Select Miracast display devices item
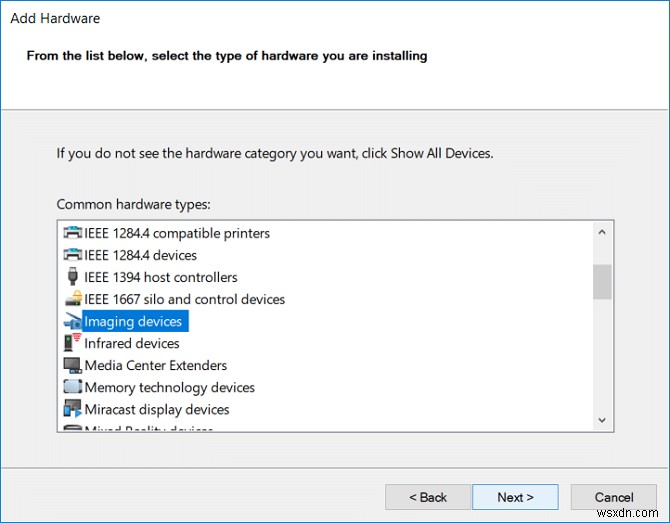 [157, 409]
